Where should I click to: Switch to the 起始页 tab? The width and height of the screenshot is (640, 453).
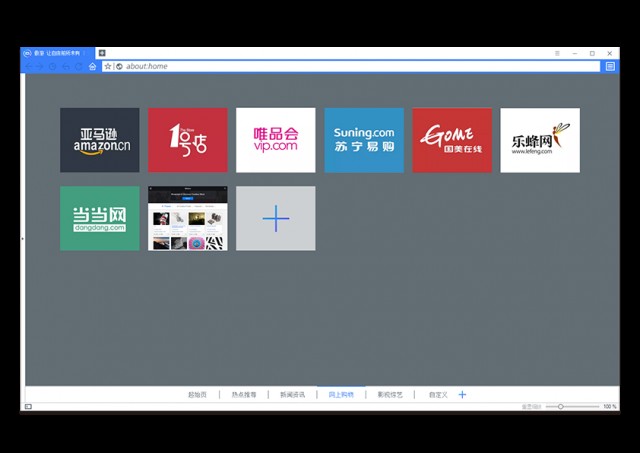tap(197, 395)
